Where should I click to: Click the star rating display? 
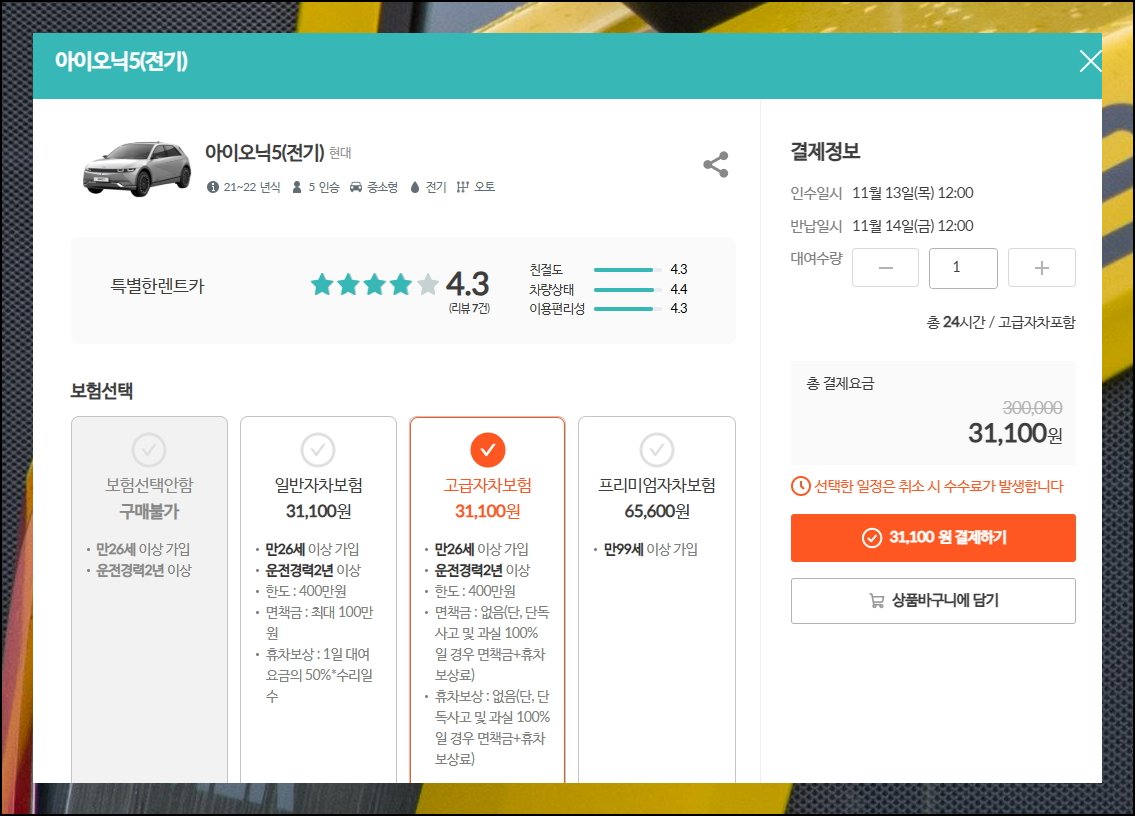point(374,285)
